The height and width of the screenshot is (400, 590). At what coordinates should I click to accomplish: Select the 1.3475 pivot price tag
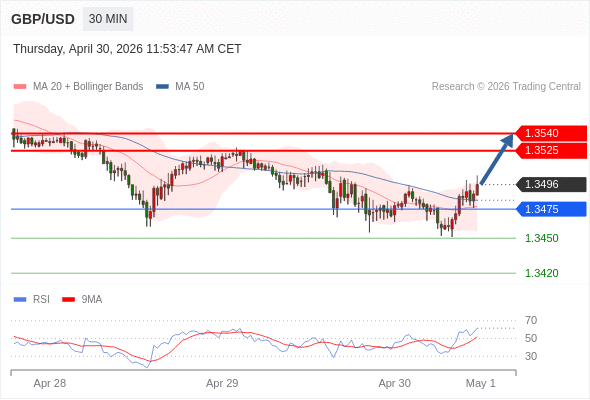click(551, 209)
